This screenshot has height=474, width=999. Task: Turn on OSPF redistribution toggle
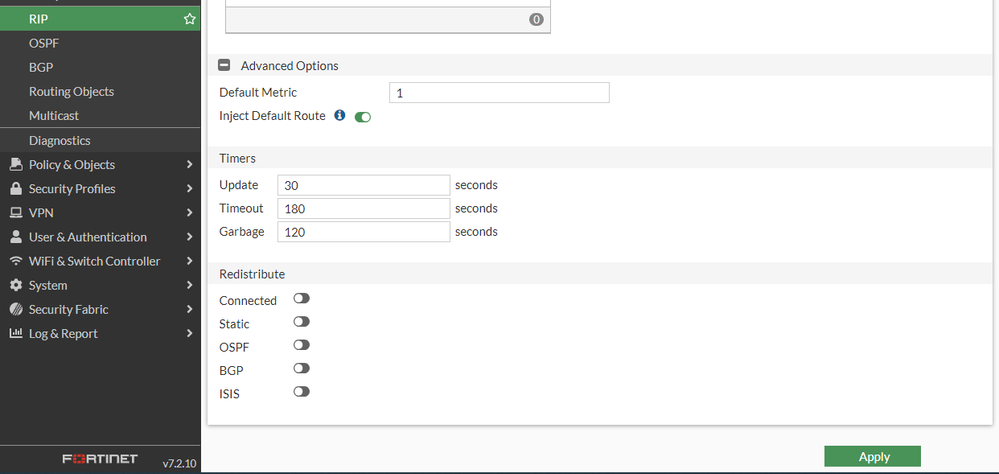pyautogui.click(x=301, y=345)
